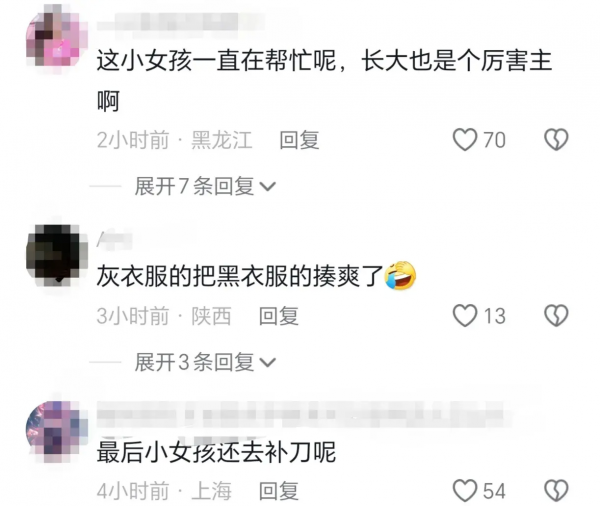Reply to the Heilongjiang comment via 回复
The width and height of the screenshot is (600, 506).
299,140
